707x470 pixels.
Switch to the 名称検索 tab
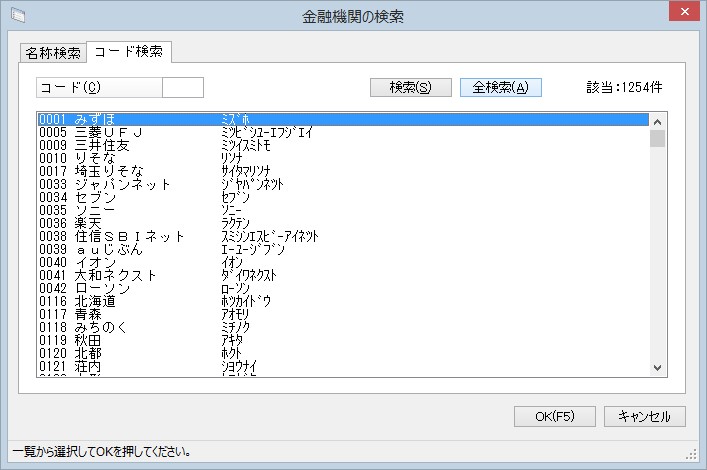coord(53,53)
